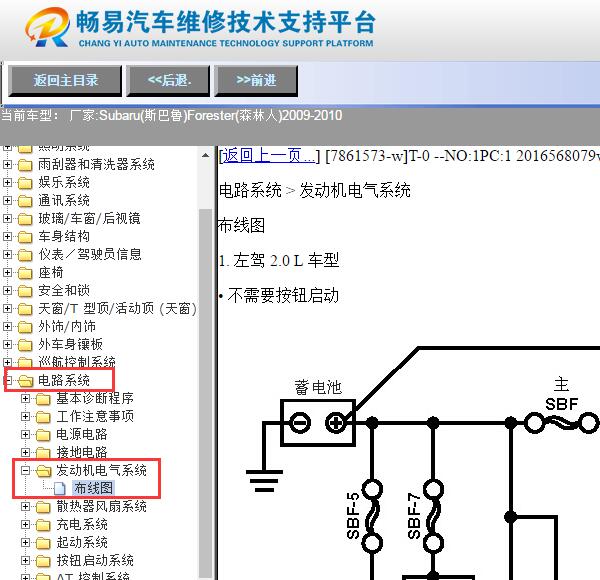Expand the 通讯系统 tree node
600x580 pixels.
(7, 200)
